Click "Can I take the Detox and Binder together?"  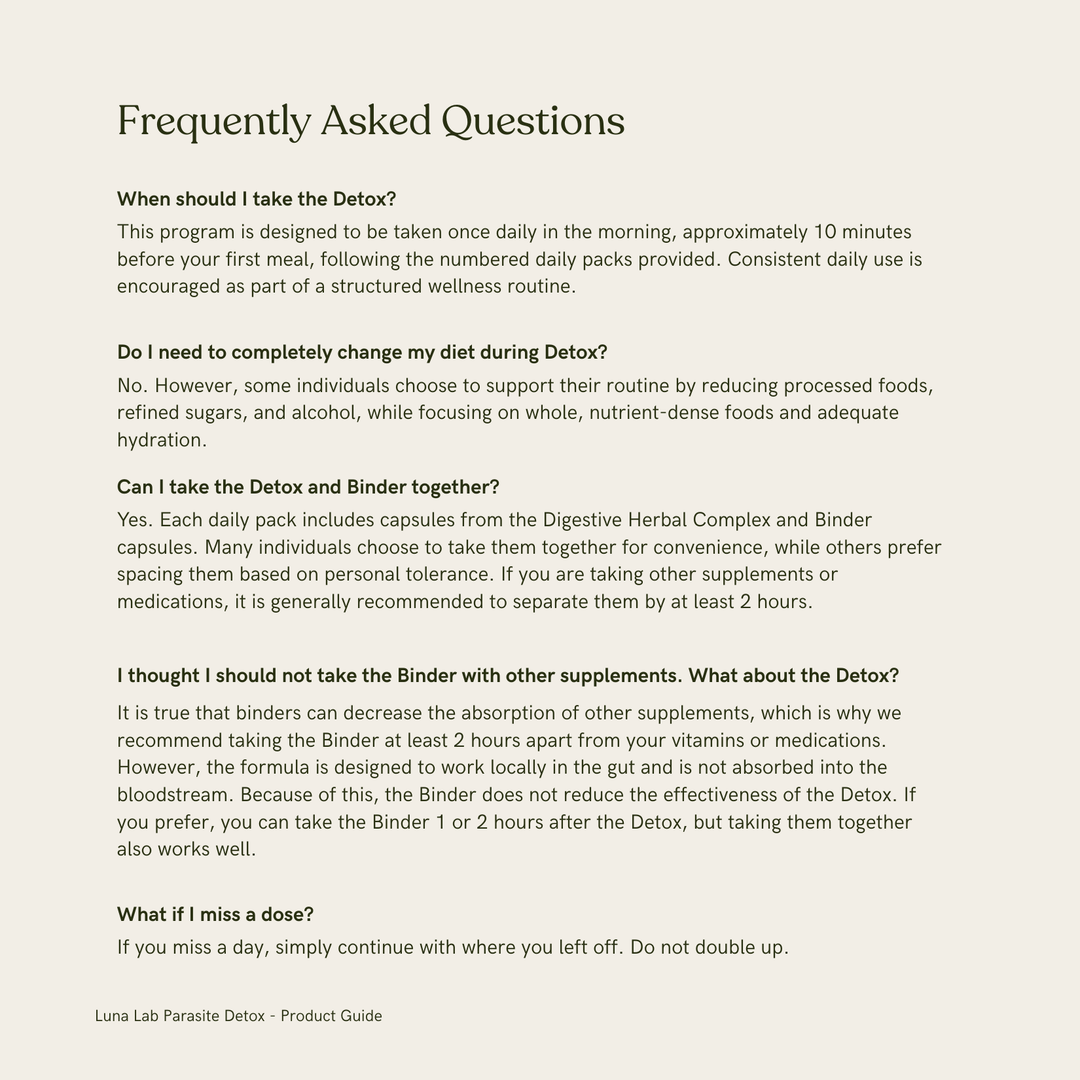308,487
